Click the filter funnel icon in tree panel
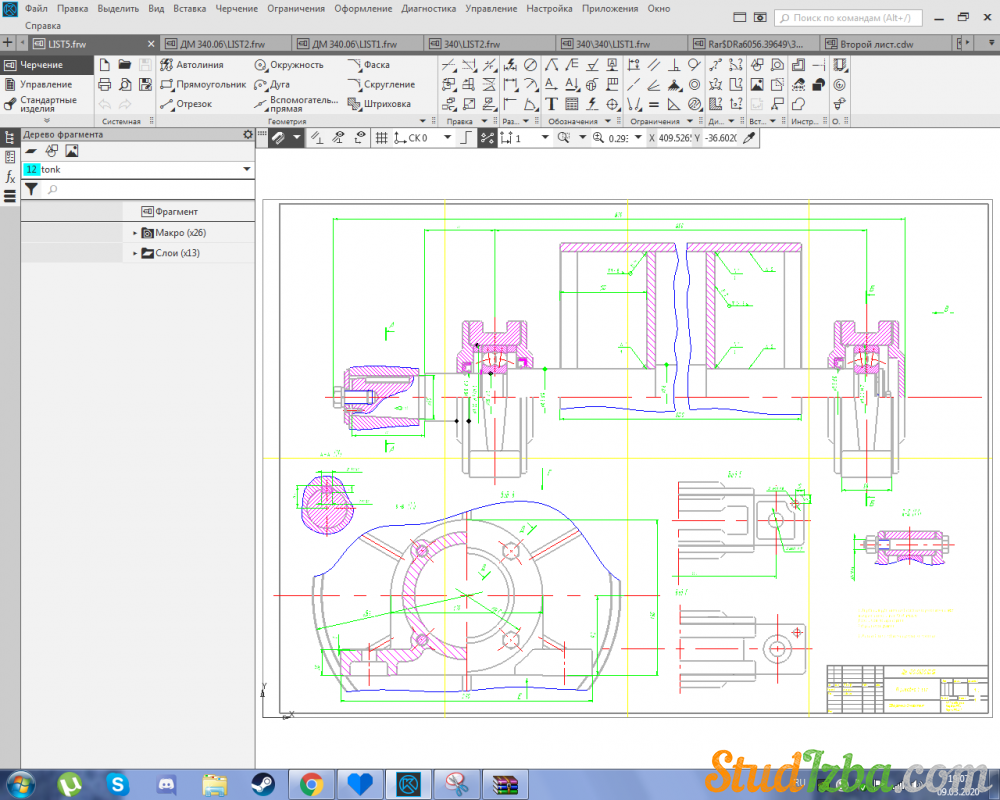This screenshot has width=1000, height=800. tap(31, 189)
